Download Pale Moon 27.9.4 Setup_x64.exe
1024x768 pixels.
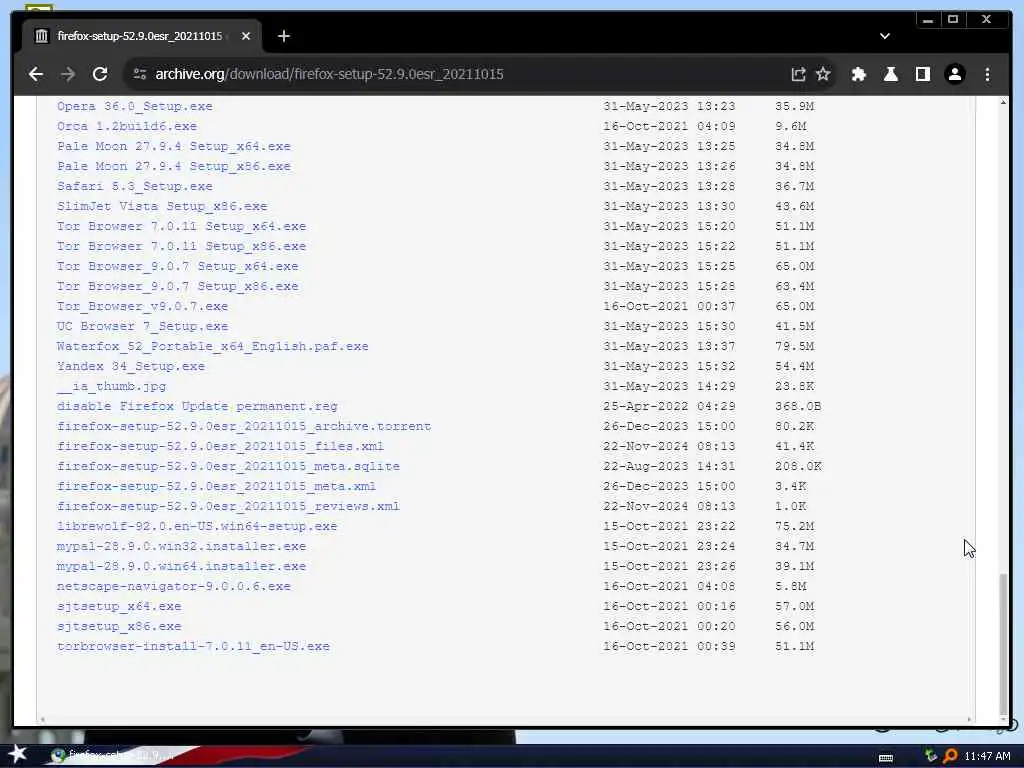(174, 146)
